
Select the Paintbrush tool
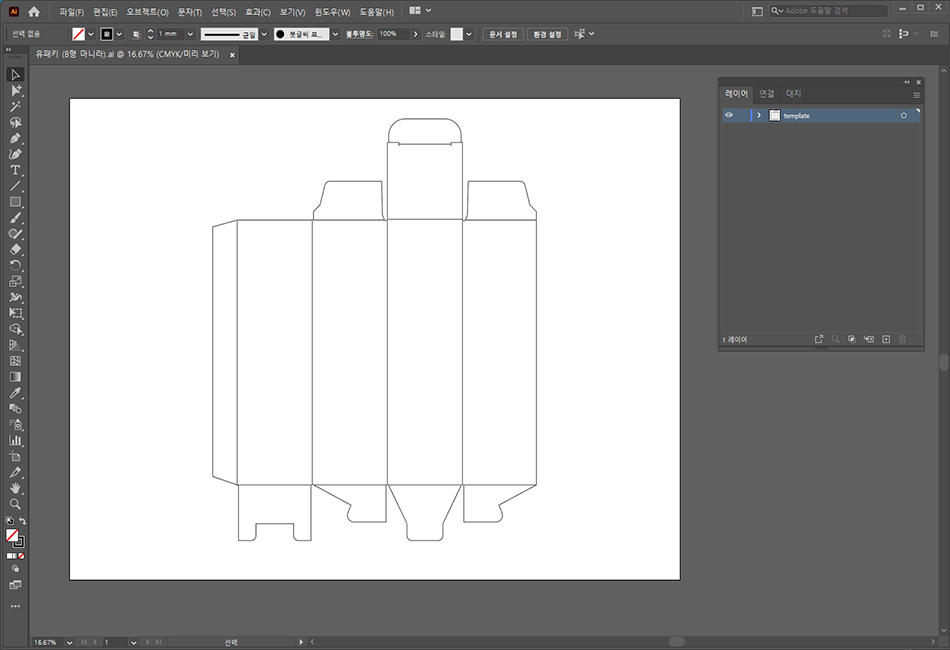[15, 218]
